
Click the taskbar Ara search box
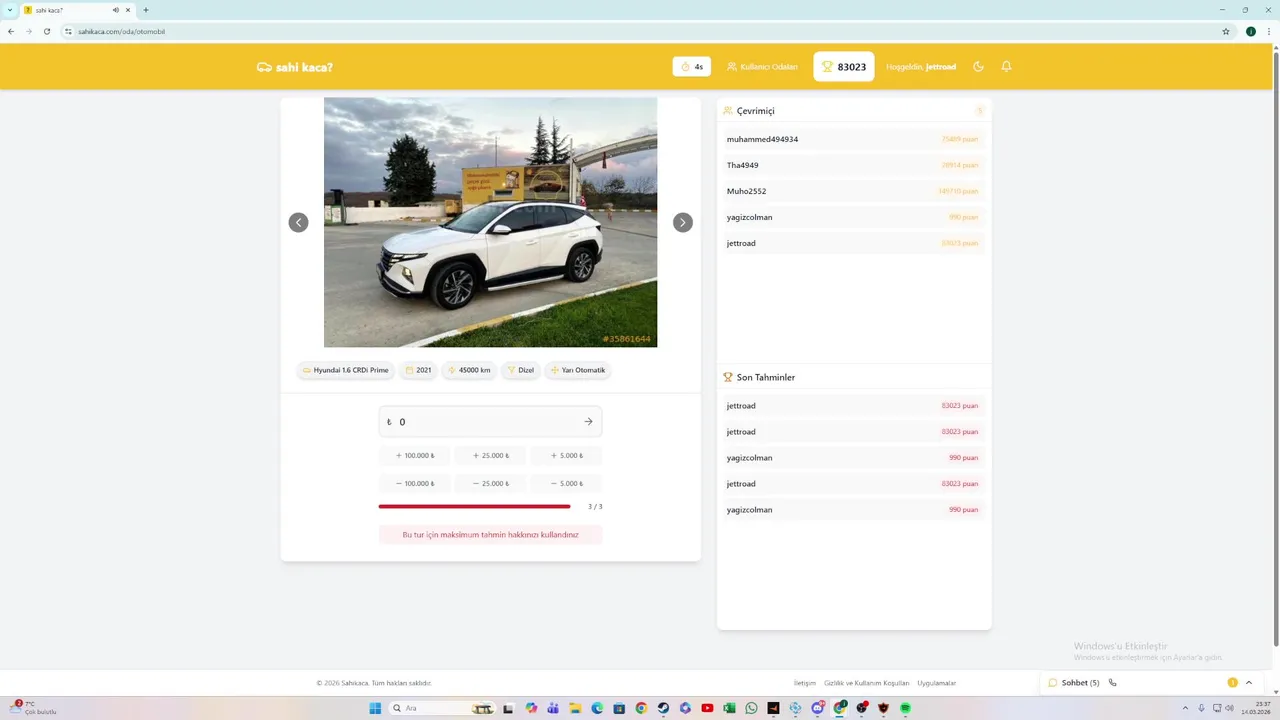click(442, 708)
